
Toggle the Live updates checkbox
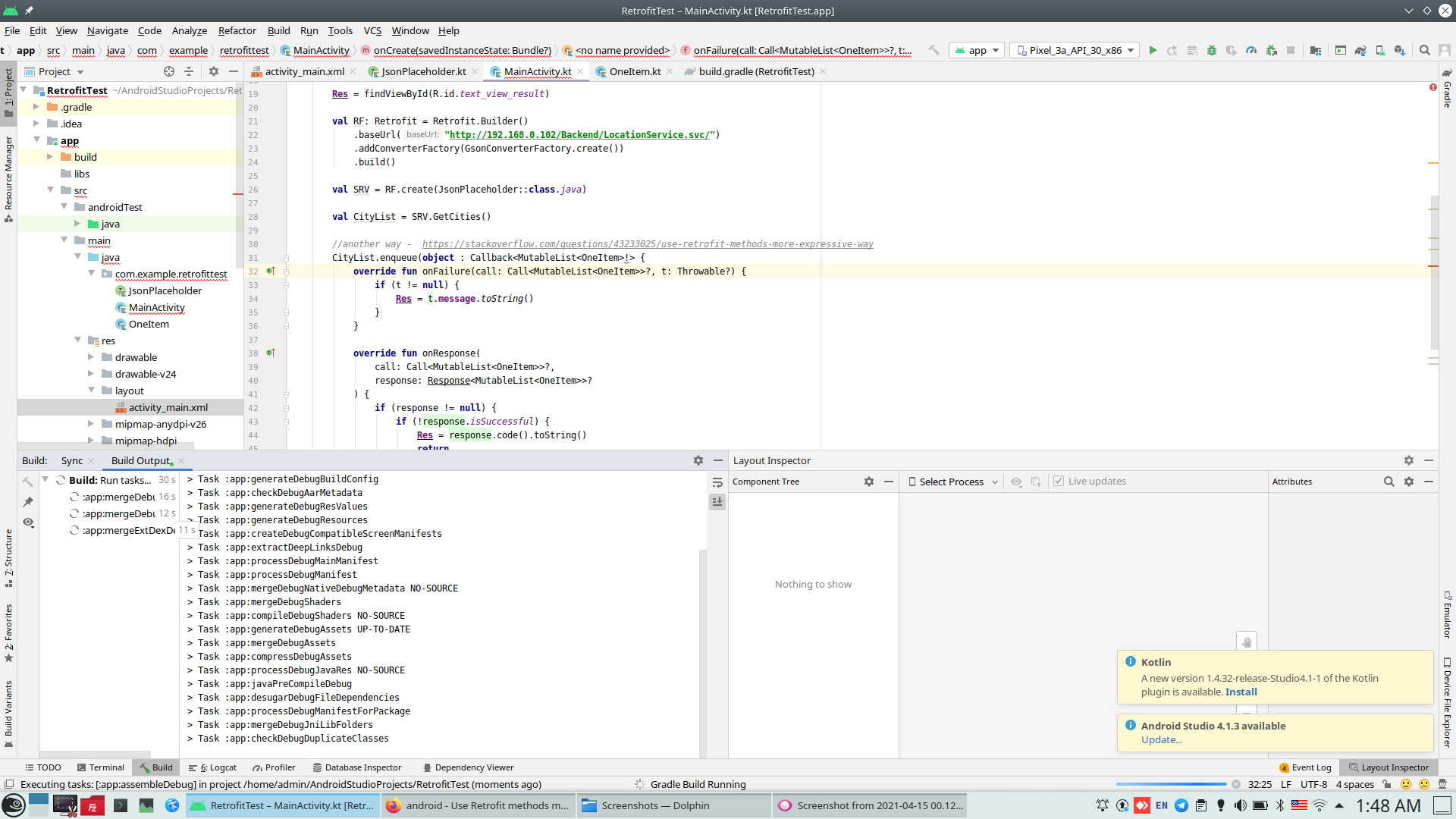(x=1059, y=482)
